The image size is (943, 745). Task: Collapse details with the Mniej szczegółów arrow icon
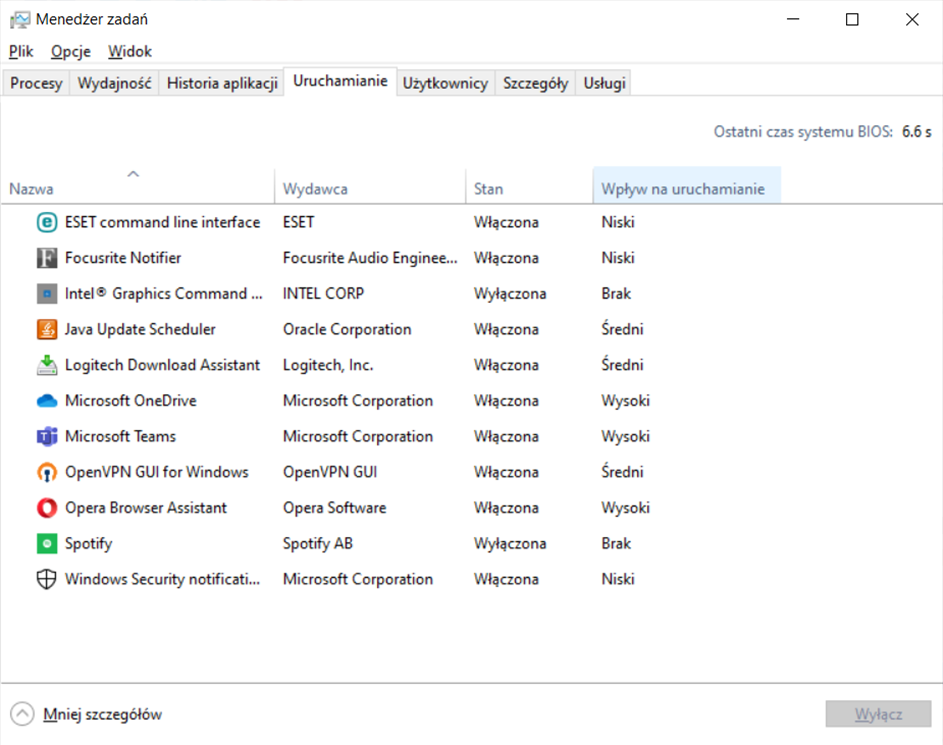coord(22,714)
